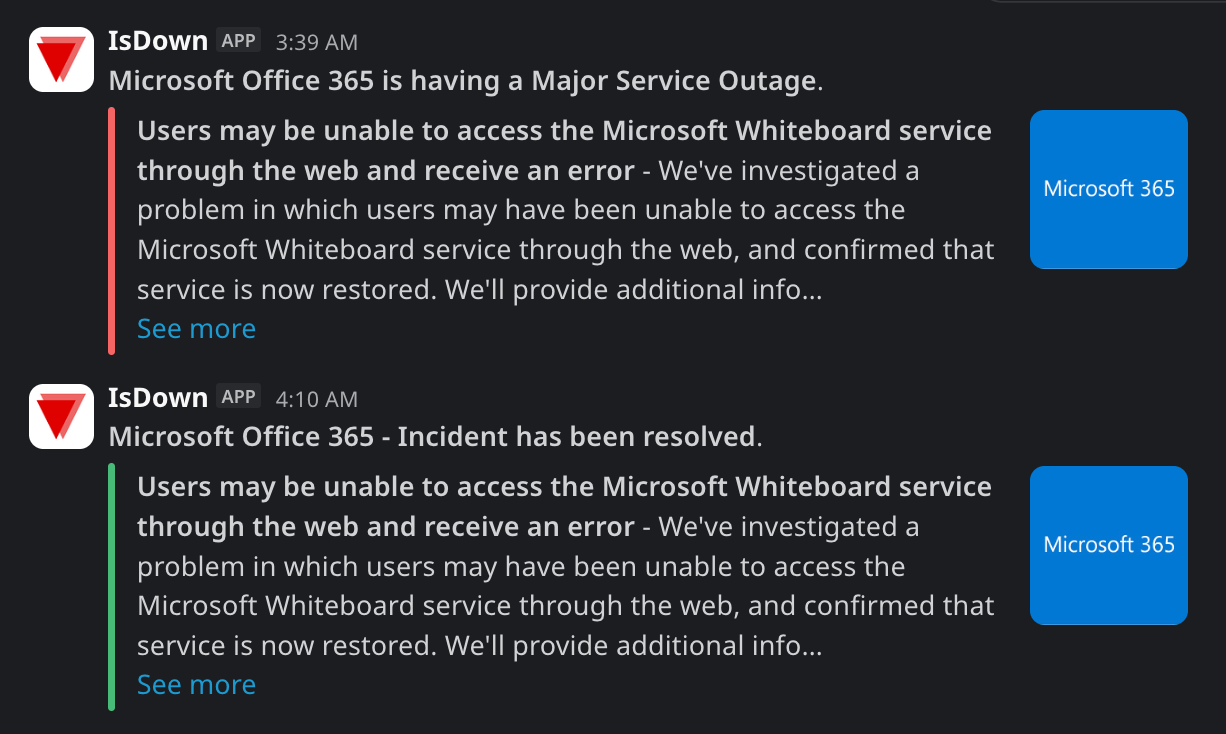
Task: Click the green attachment bar on the resolved message
Action: [112, 587]
